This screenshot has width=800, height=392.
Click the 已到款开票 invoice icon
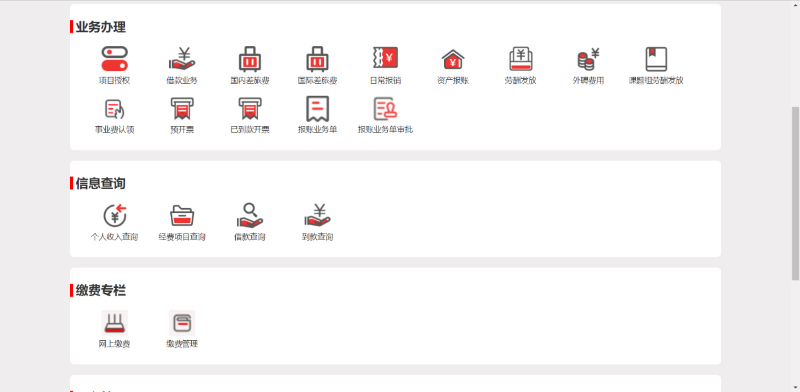(250, 109)
